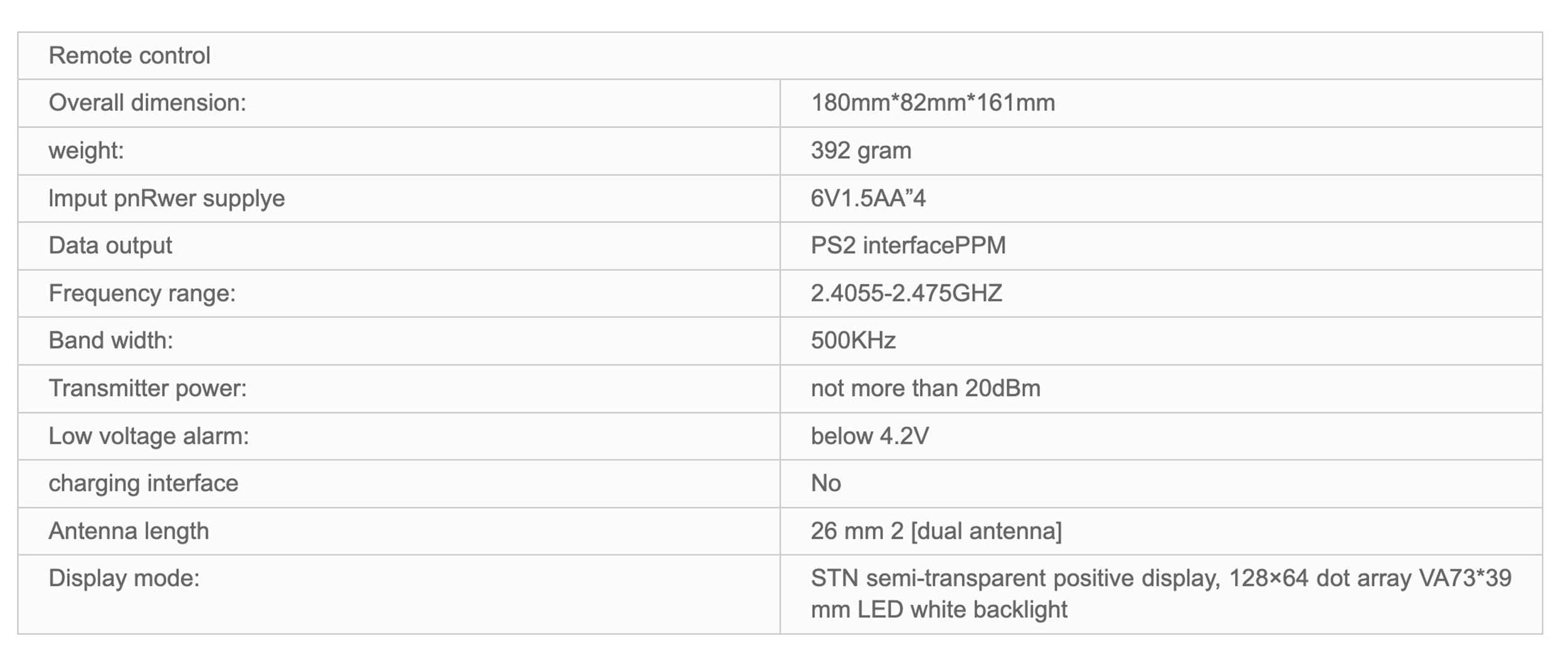Click the 2.4055-2.475GHZ frequency value
The image size is (1568, 660).
click(x=906, y=293)
